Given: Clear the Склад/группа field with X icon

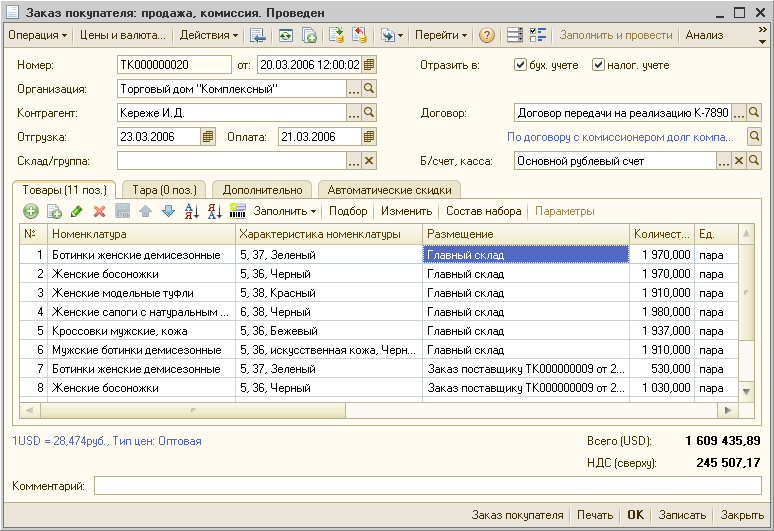Looking at the screenshot, I should pyautogui.click(x=369, y=161).
